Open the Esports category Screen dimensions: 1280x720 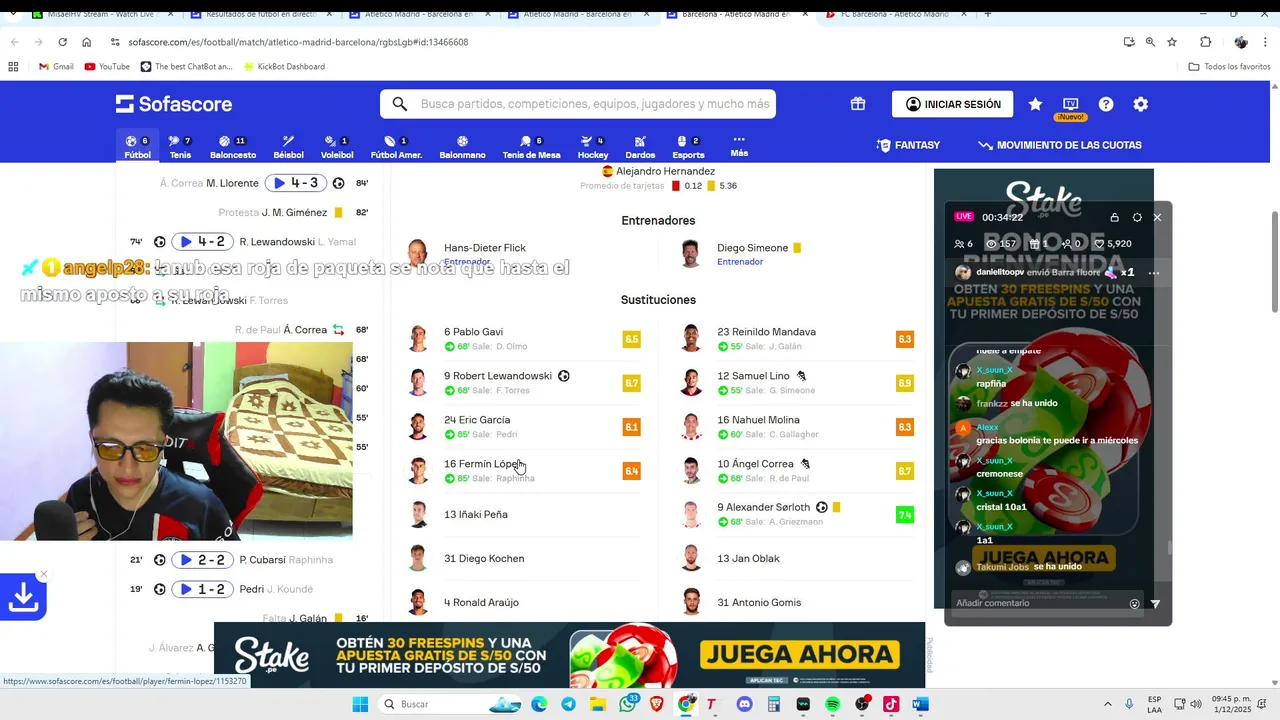[x=688, y=147]
